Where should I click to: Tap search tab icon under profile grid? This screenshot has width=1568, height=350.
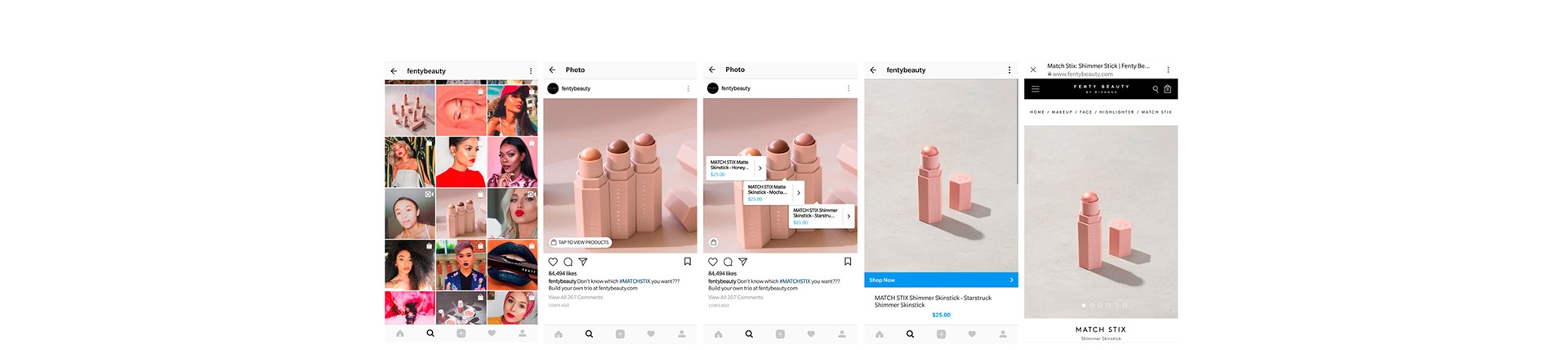coord(430,334)
